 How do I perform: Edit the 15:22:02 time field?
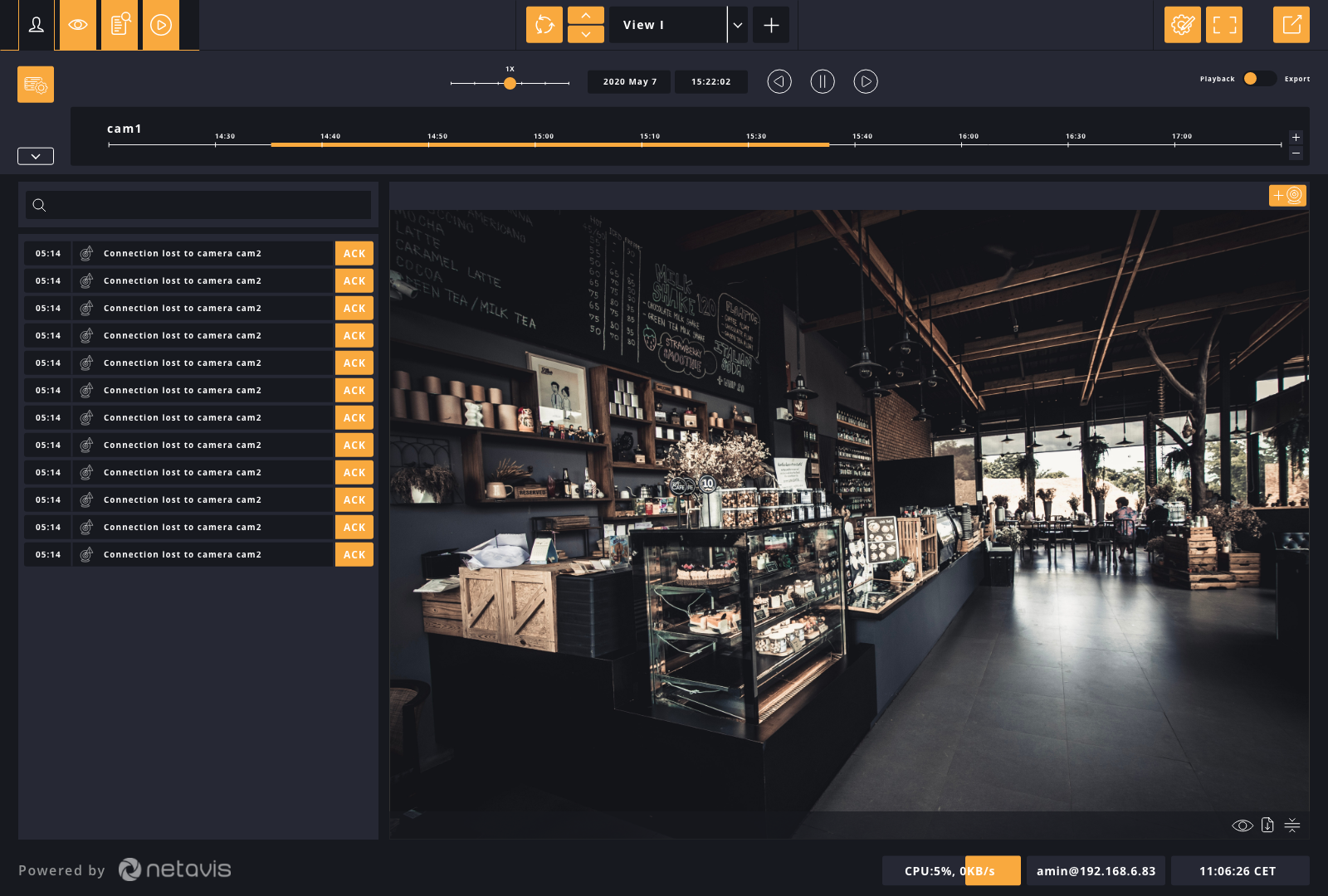[x=711, y=81]
